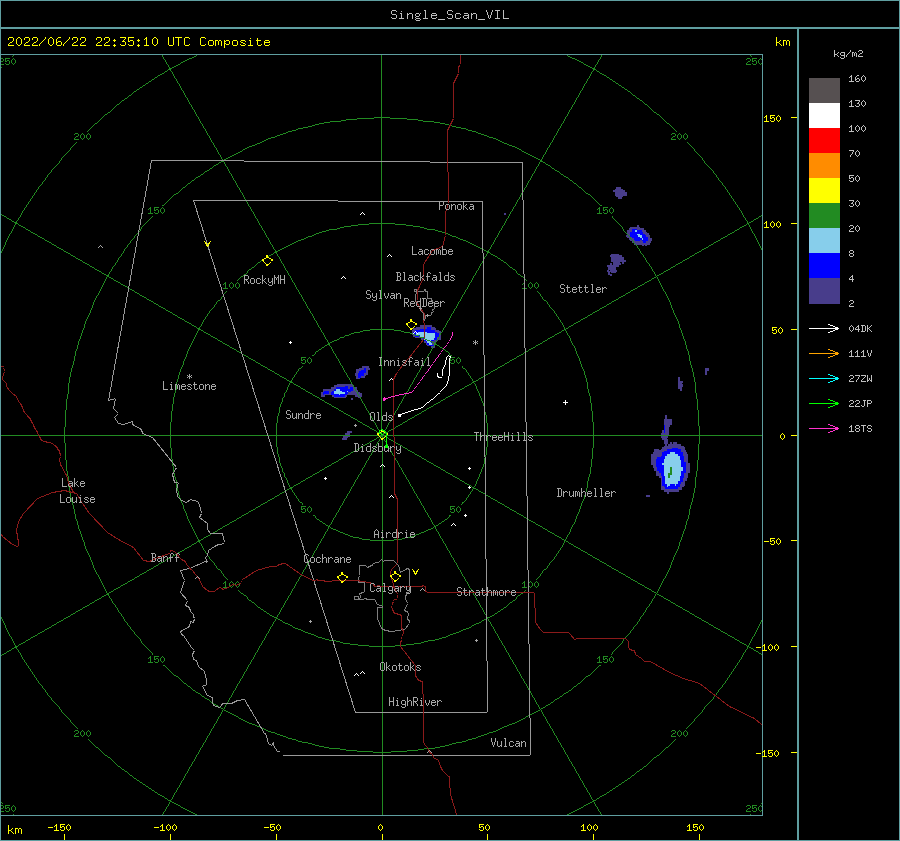Click the Ponoka town label

(x=456, y=206)
